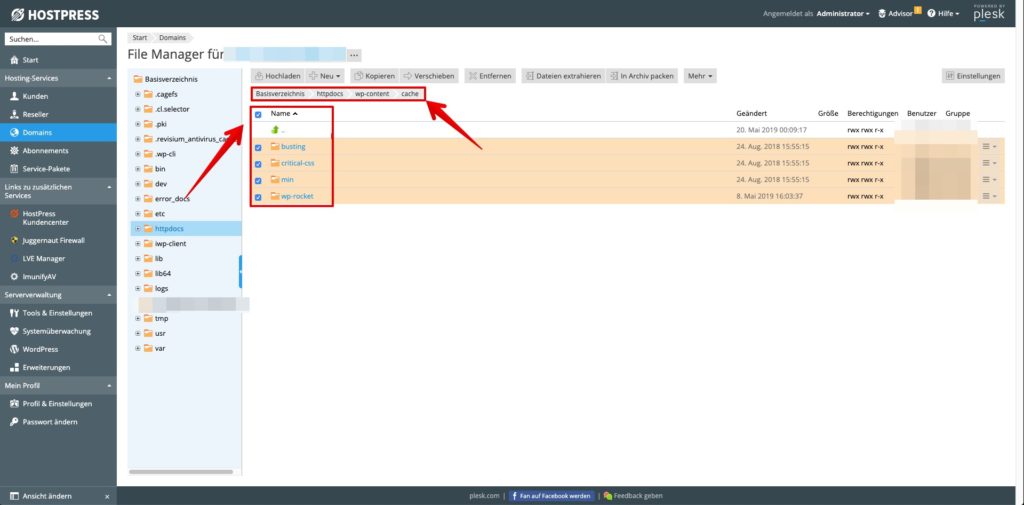Open HostPress Kundencenter icon link
The width and height of the screenshot is (1024, 505).
coord(14,214)
